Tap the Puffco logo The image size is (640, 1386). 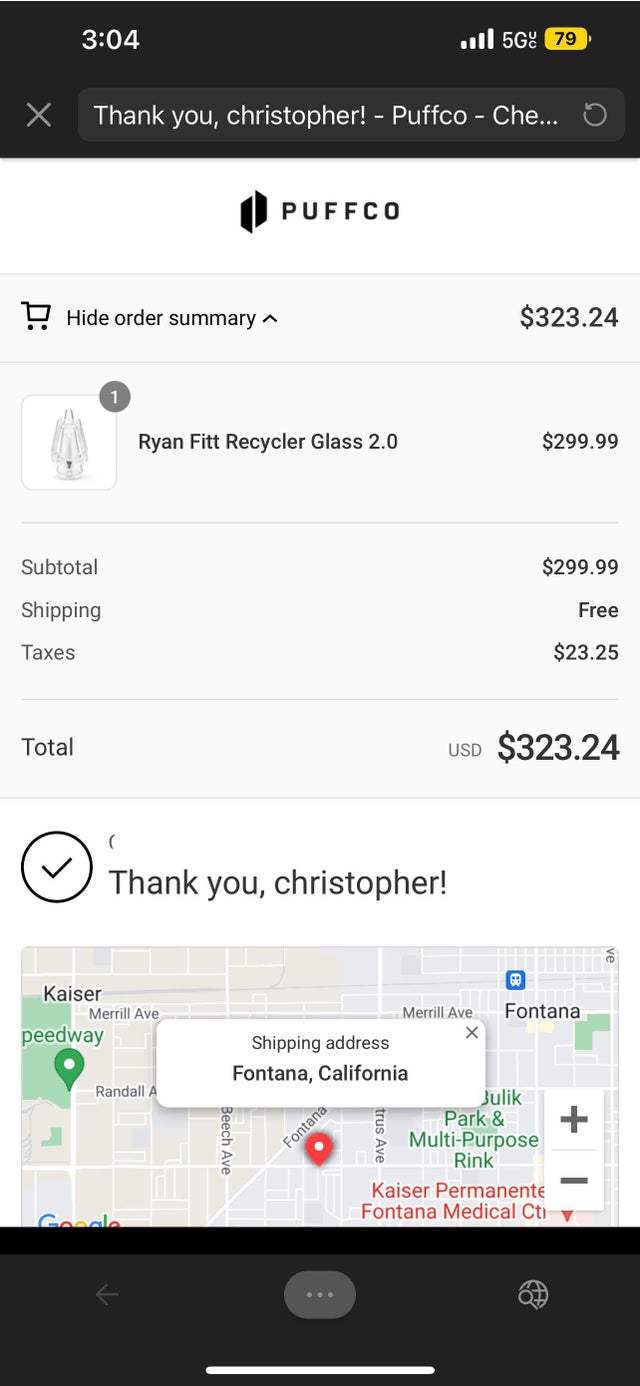(320, 211)
